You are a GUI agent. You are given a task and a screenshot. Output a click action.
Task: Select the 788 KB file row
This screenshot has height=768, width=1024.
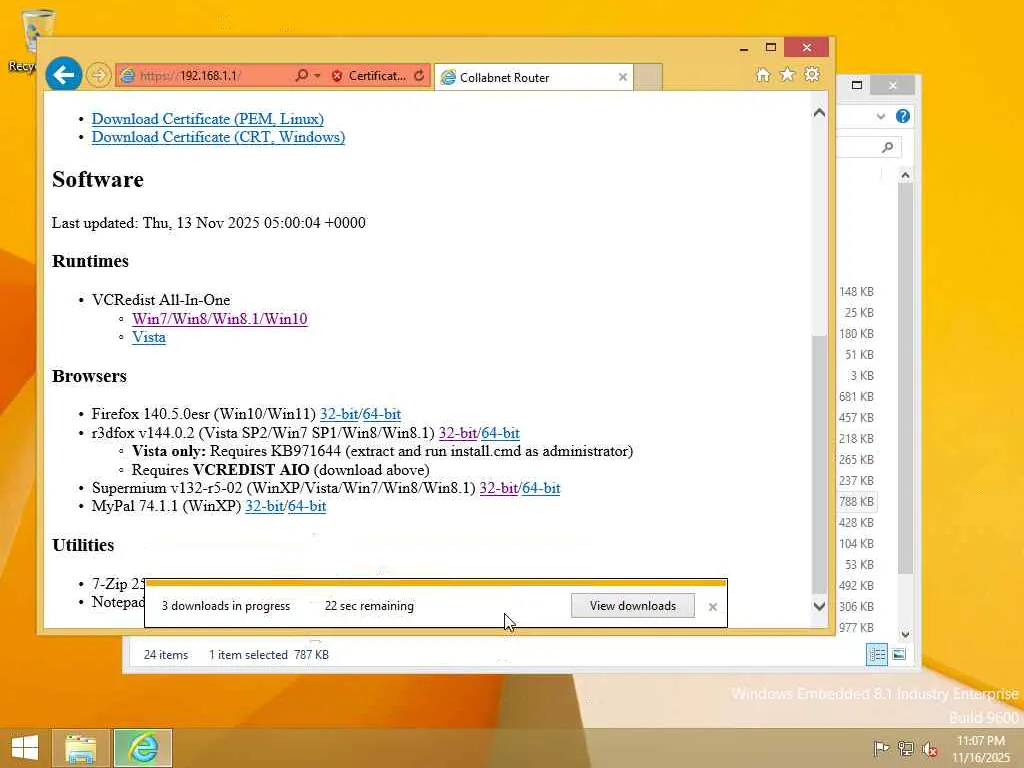tap(857, 502)
